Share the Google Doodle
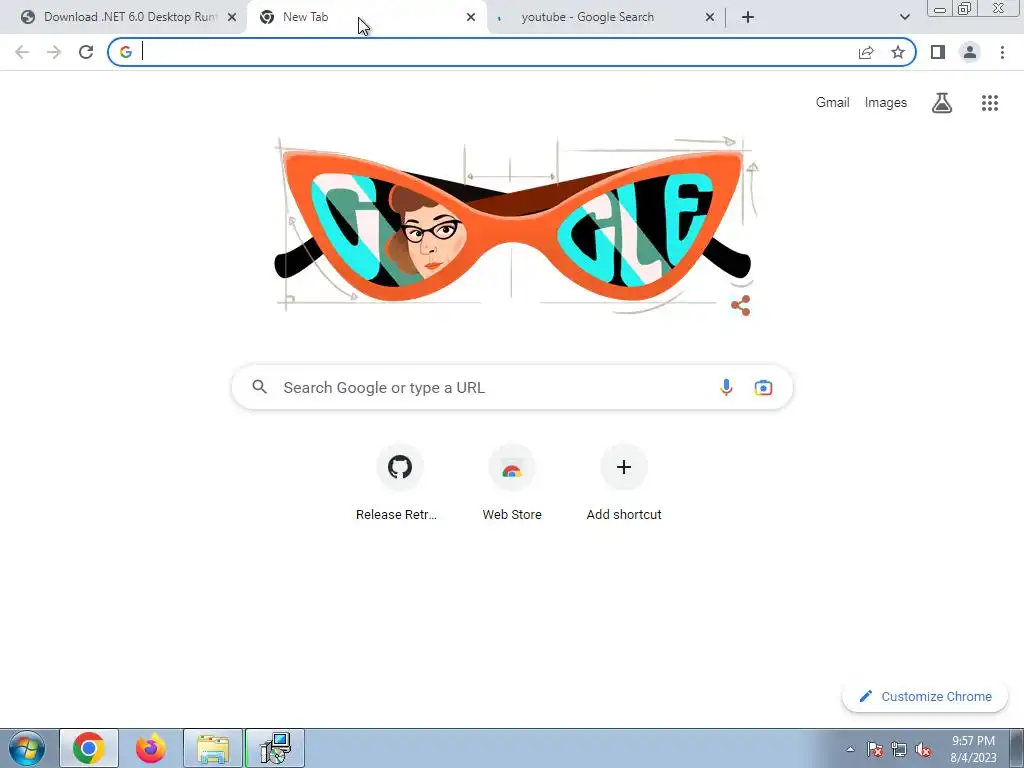1024x768 pixels. click(741, 306)
